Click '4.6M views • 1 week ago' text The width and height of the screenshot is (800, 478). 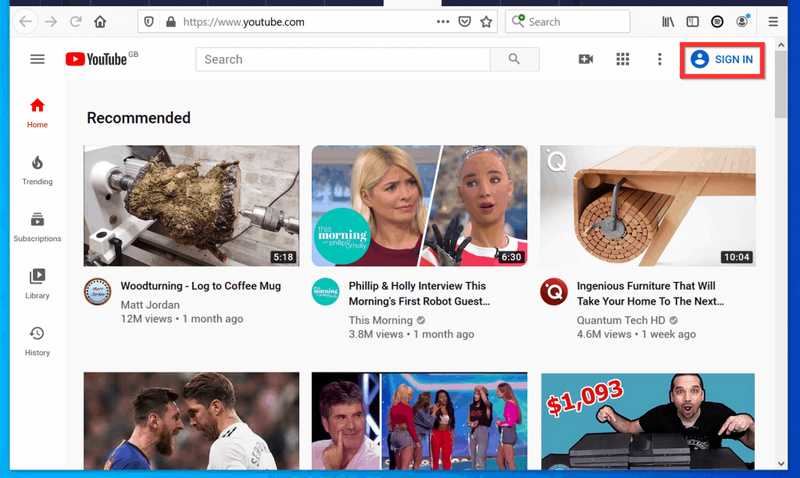click(x=636, y=334)
